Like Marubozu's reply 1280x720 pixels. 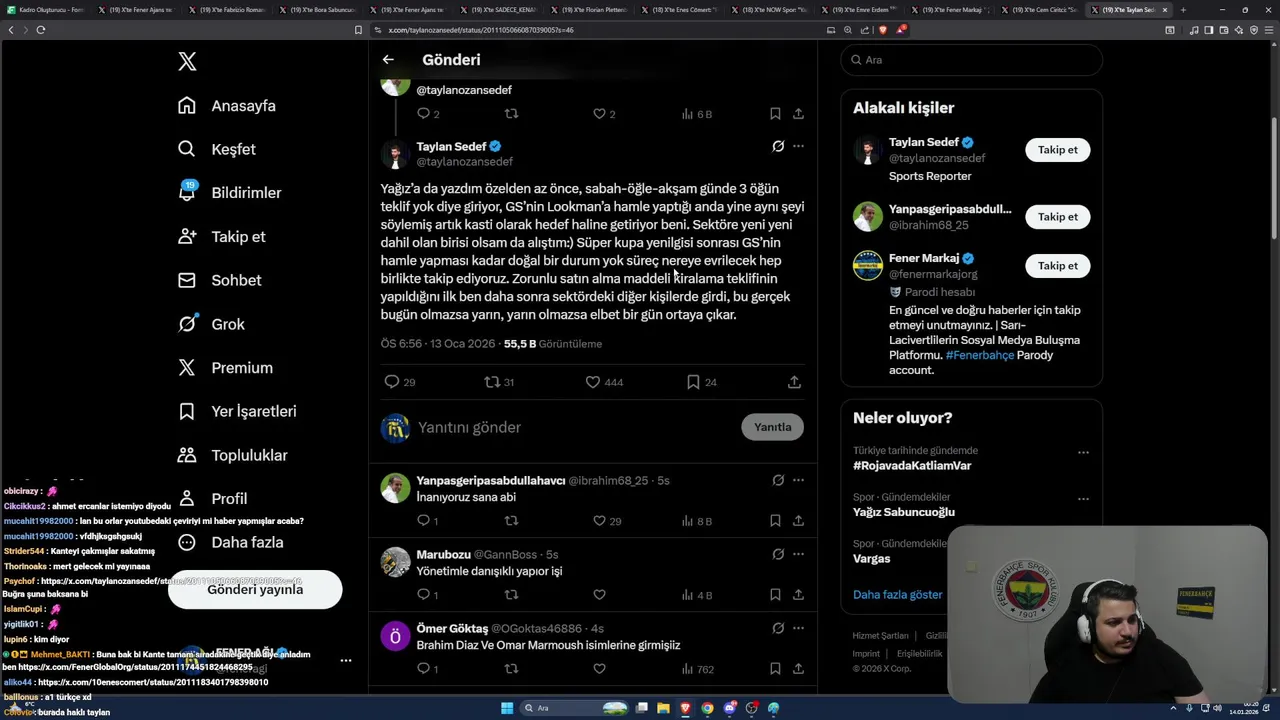[599, 595]
